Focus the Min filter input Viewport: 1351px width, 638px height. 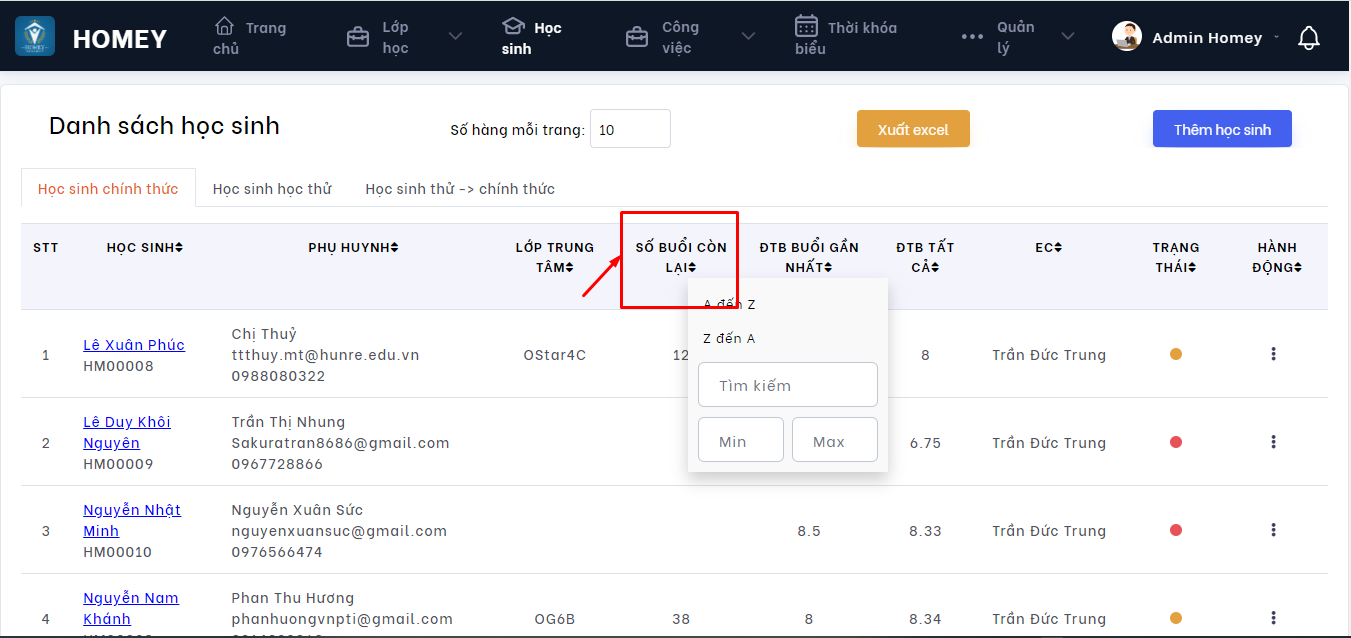(x=740, y=441)
